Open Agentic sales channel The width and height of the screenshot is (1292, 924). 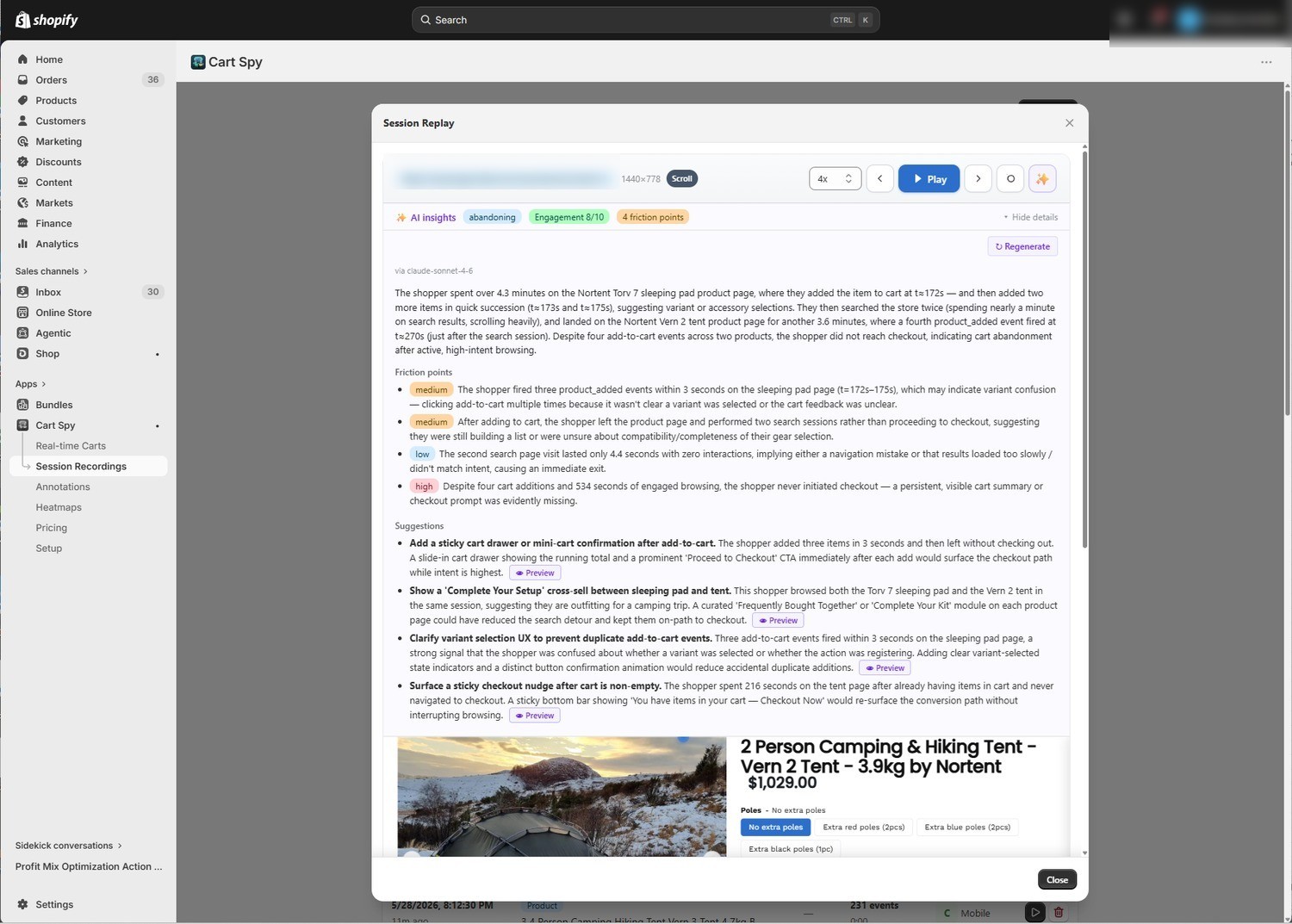[53, 333]
